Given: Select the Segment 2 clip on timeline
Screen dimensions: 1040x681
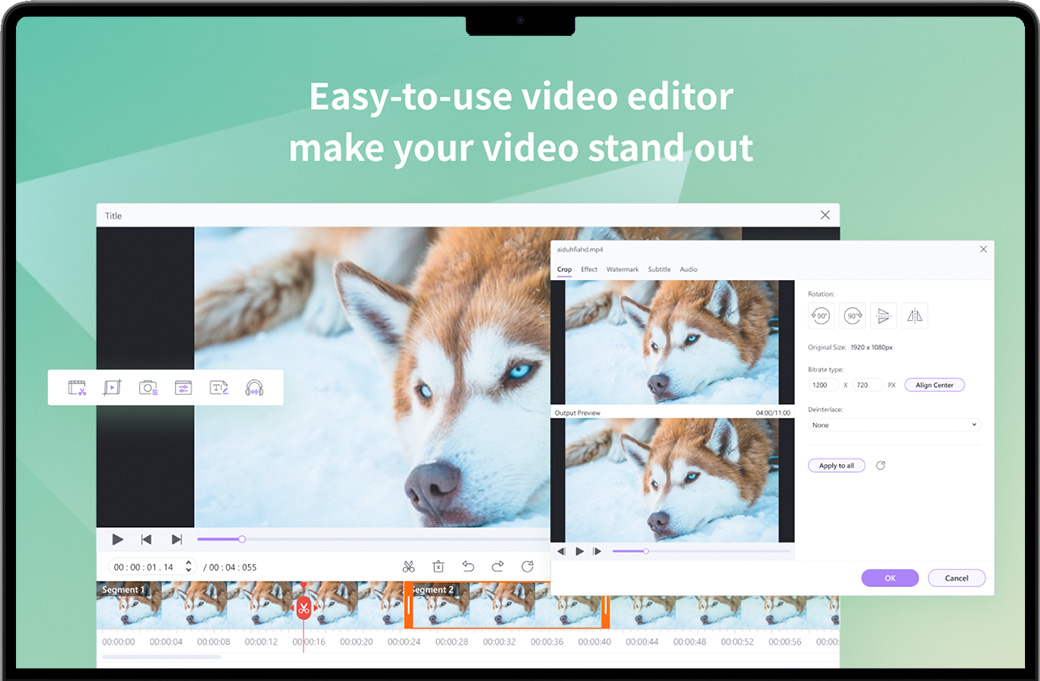Looking at the screenshot, I should 507,606.
